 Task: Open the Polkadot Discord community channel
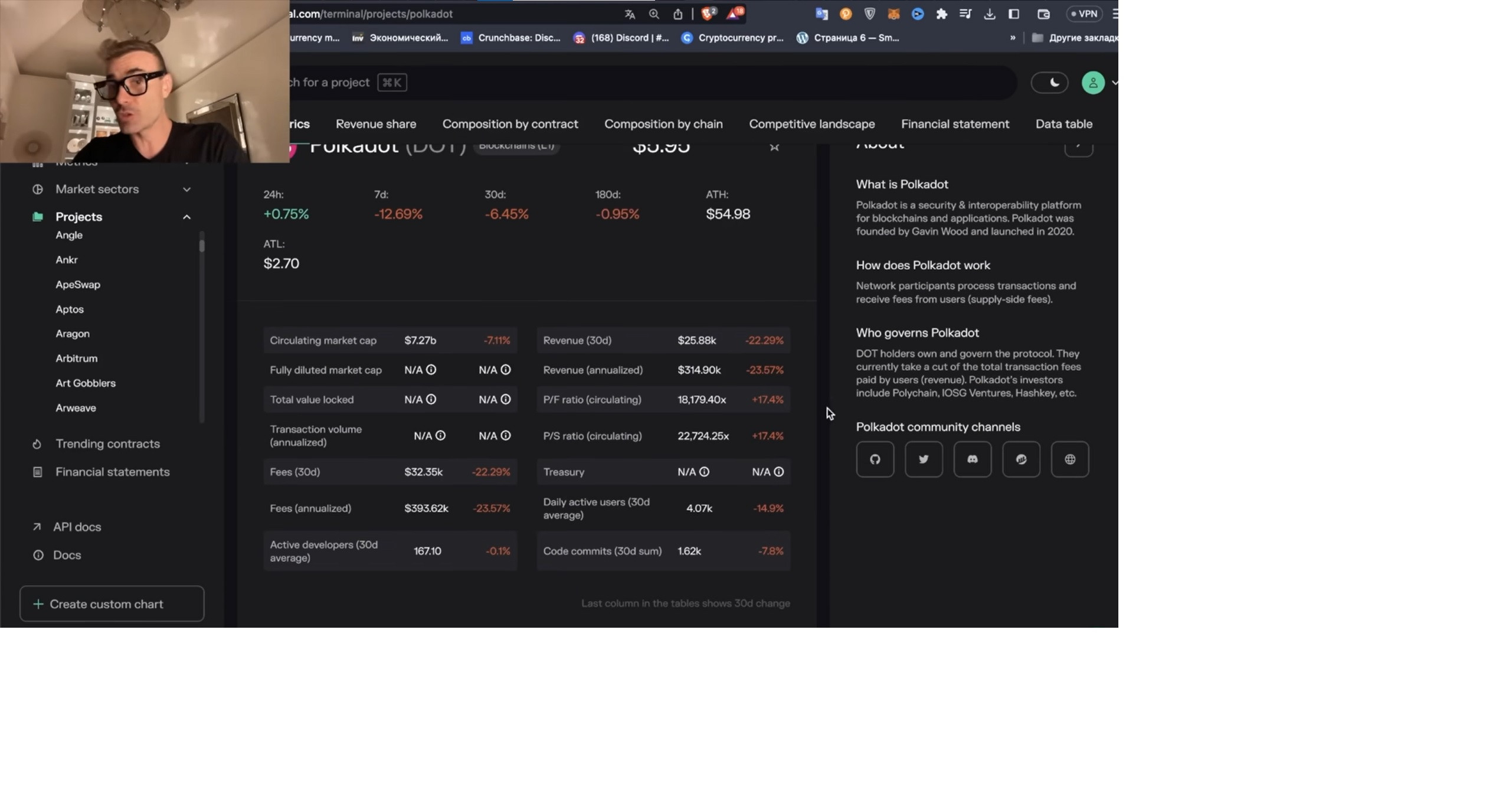point(972,459)
